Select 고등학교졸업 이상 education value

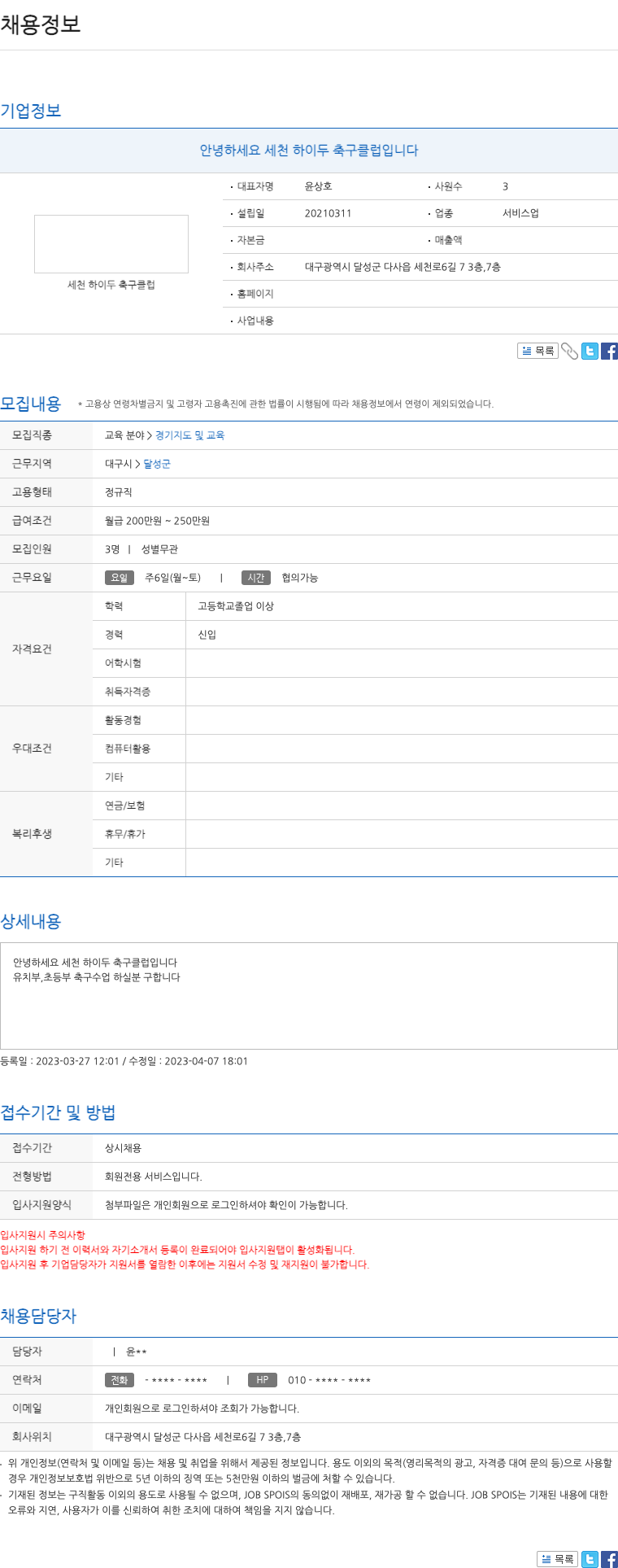236,606
